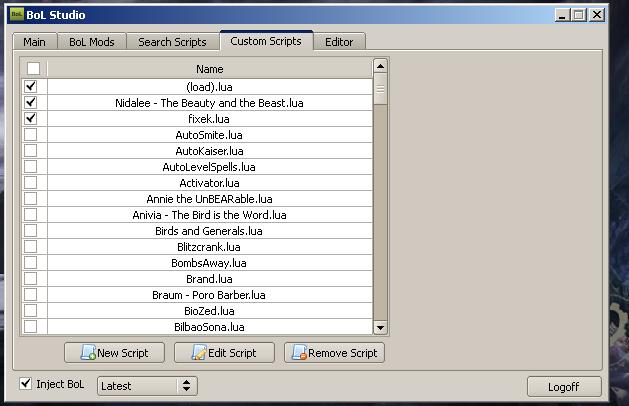Click the New Script button

[114, 353]
